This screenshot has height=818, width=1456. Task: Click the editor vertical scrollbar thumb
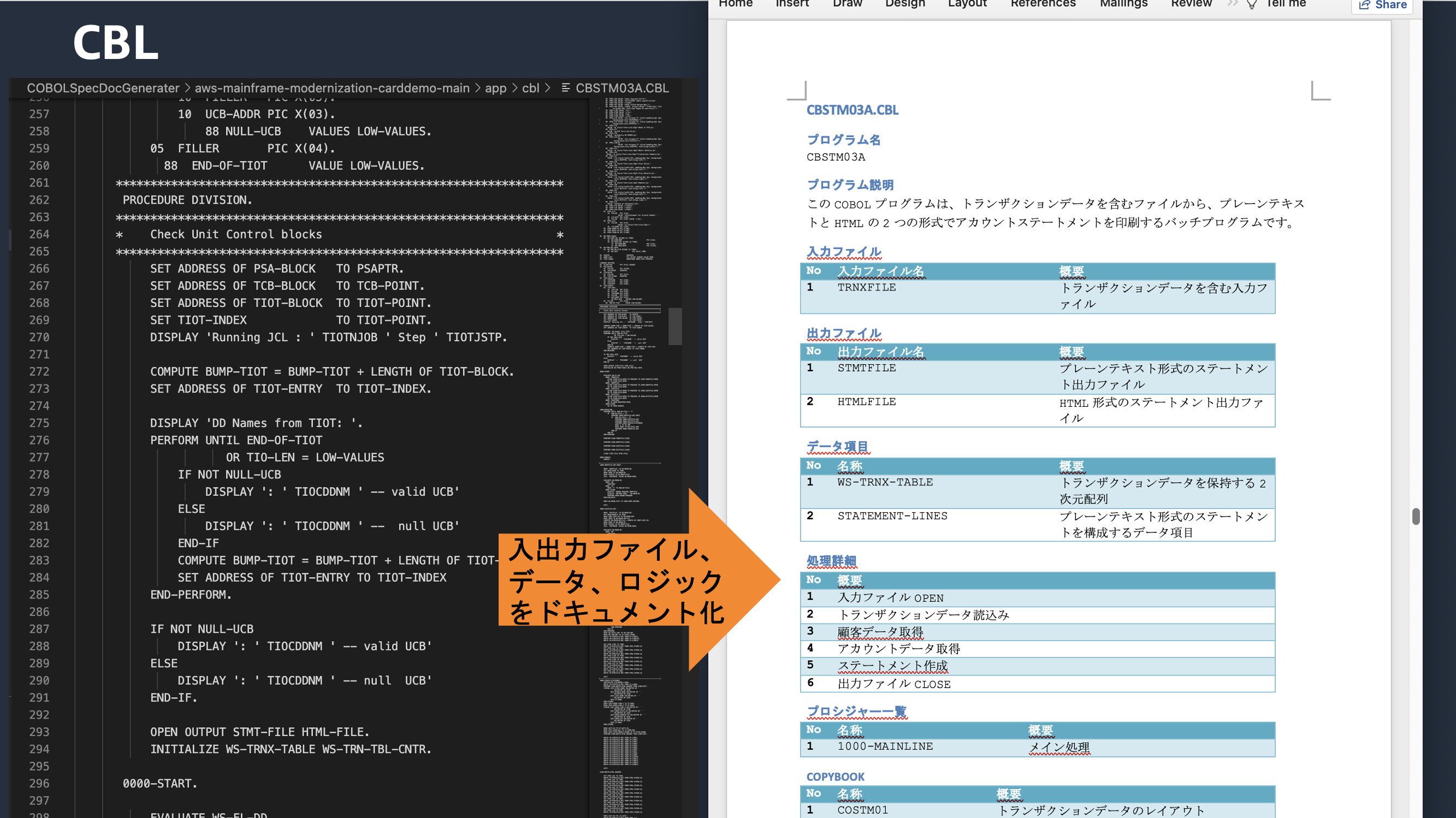[x=675, y=326]
